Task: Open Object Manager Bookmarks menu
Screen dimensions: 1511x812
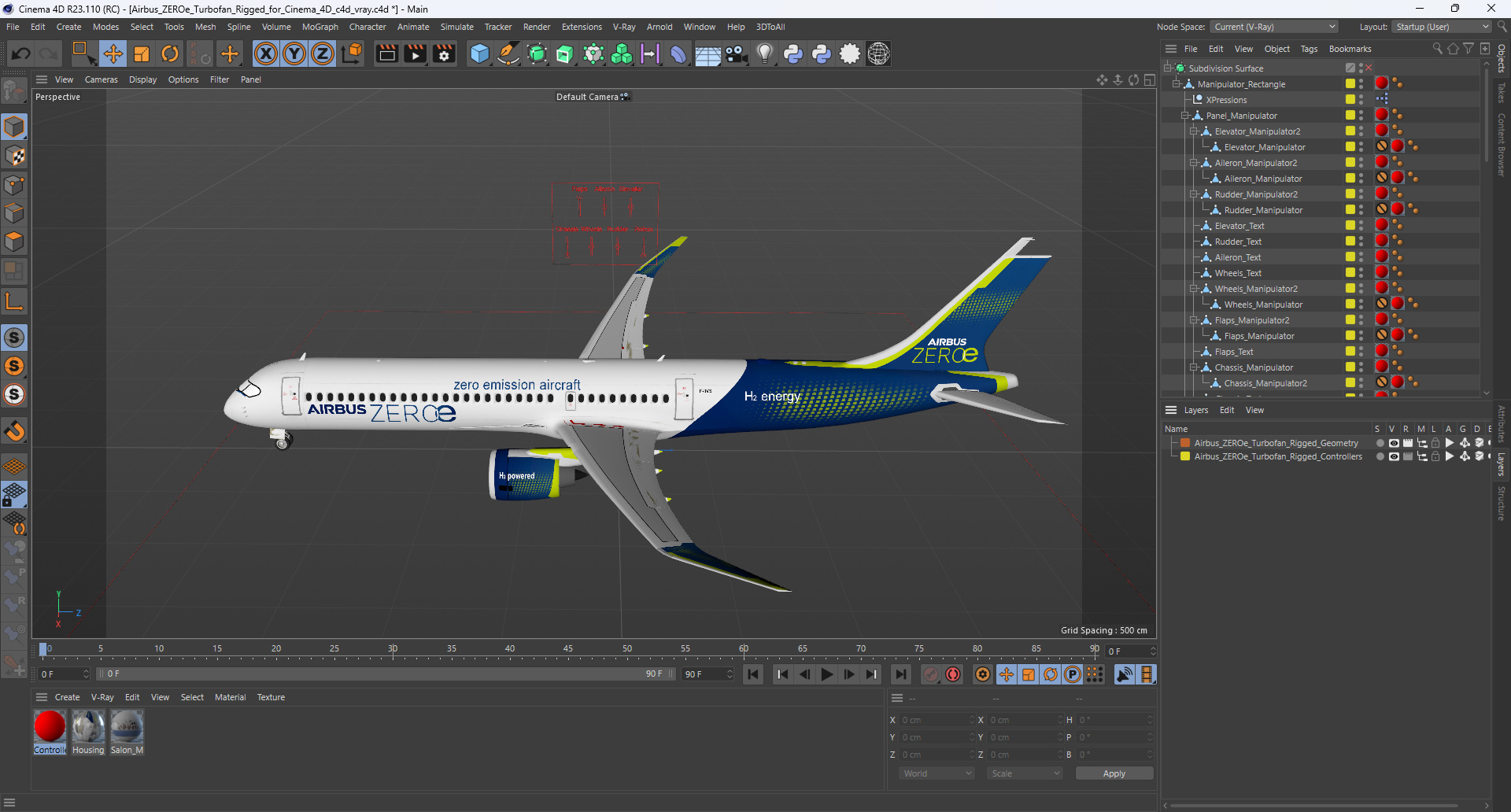Action: (x=1350, y=49)
